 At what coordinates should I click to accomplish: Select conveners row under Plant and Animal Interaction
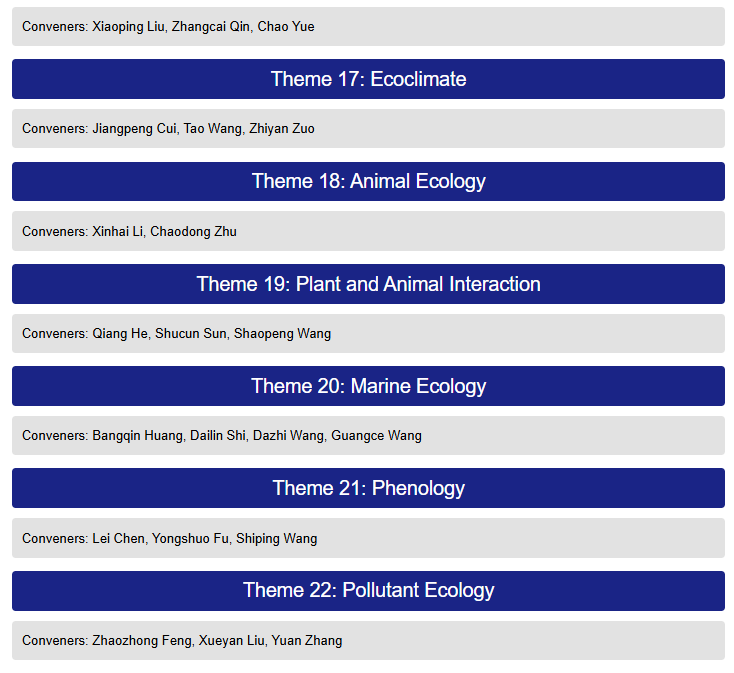pos(368,334)
